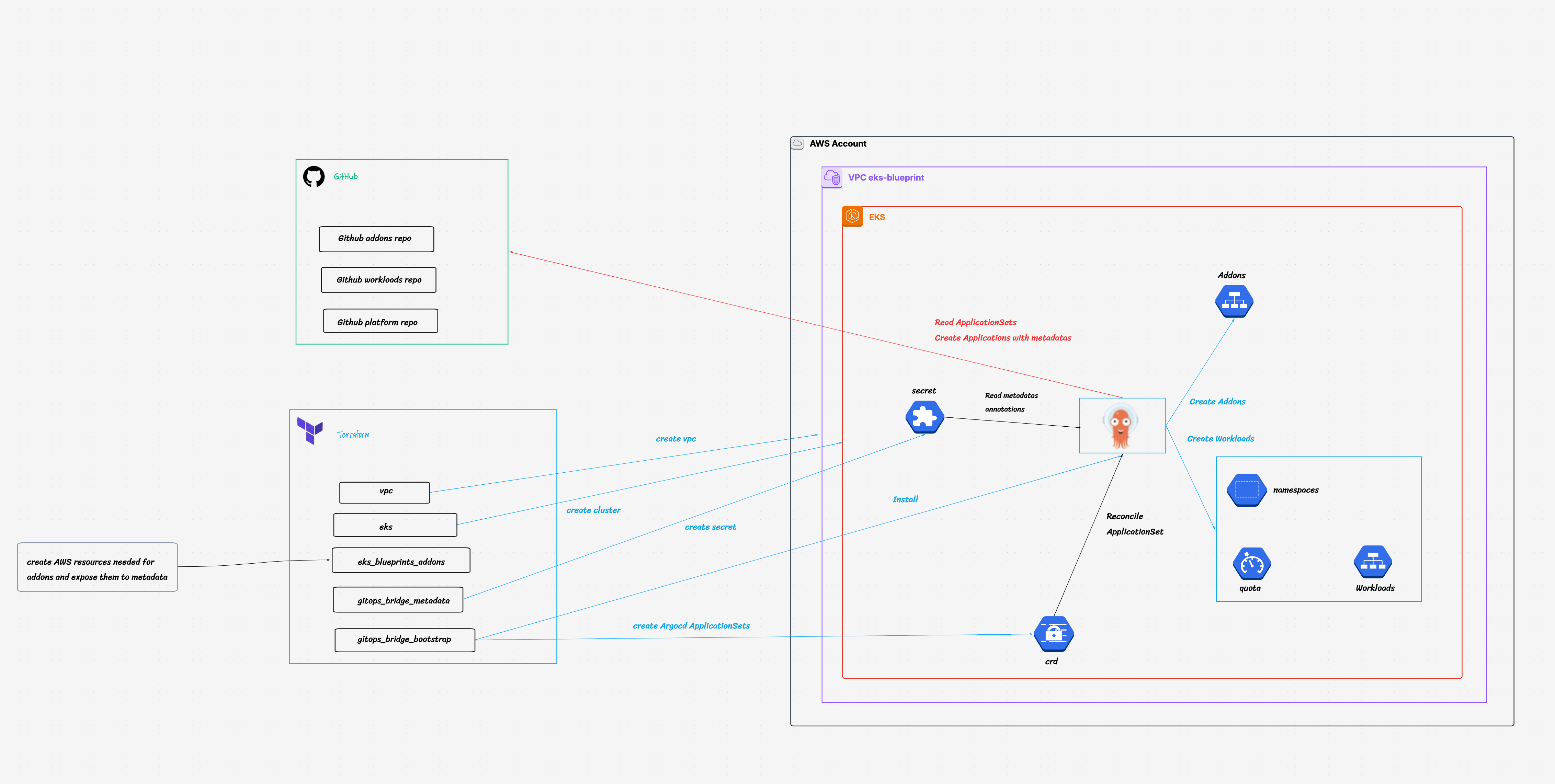This screenshot has height=784, width=1555.
Task: Click the 'AWS Account' label
Action: click(837, 143)
